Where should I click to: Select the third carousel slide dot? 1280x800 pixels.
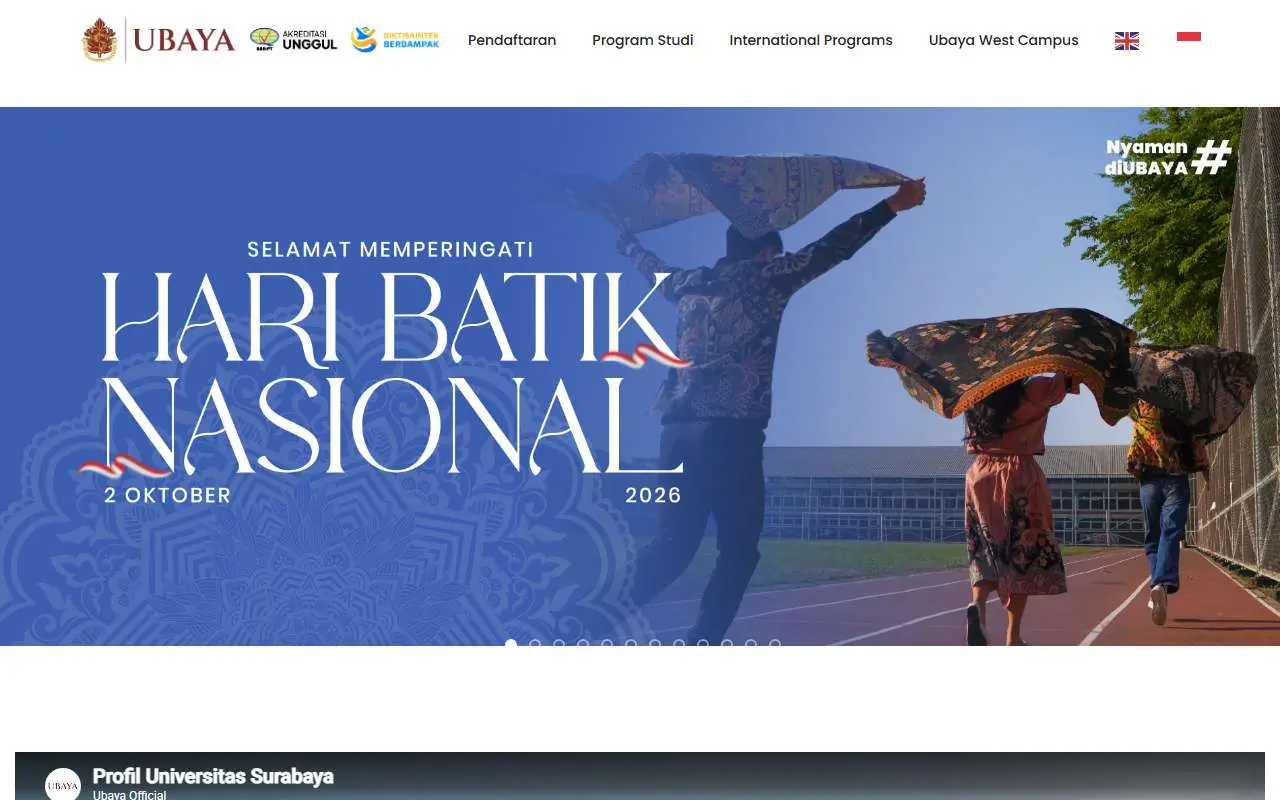(559, 644)
